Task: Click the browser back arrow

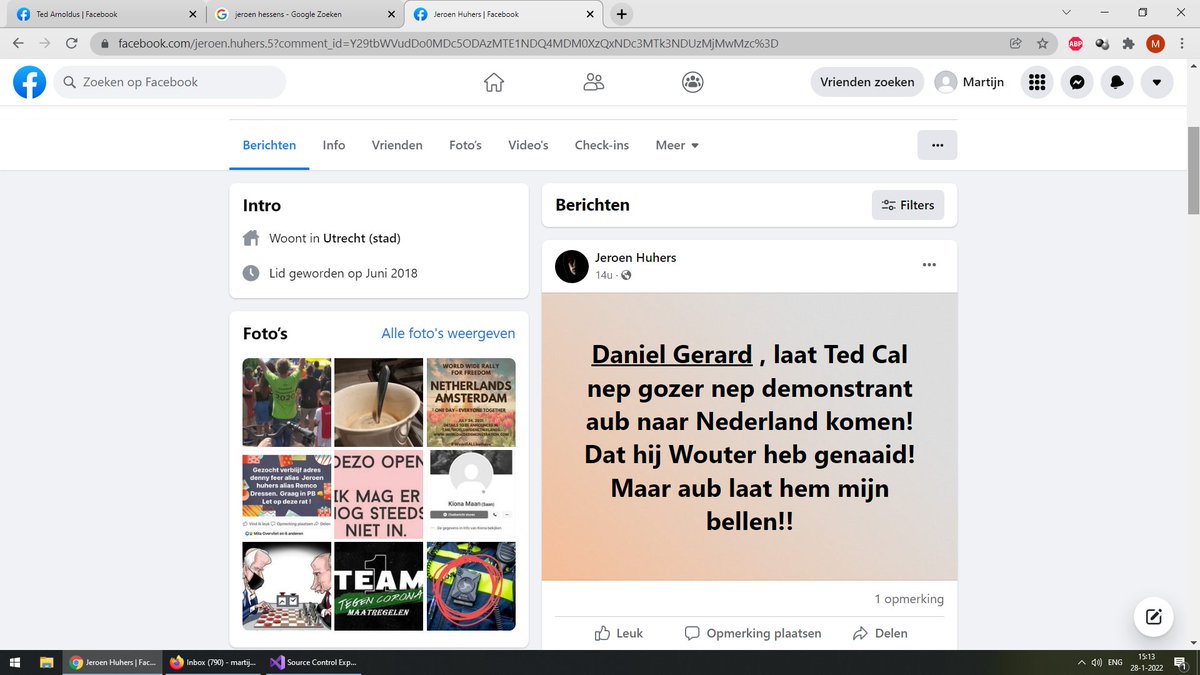Action: tap(18, 43)
